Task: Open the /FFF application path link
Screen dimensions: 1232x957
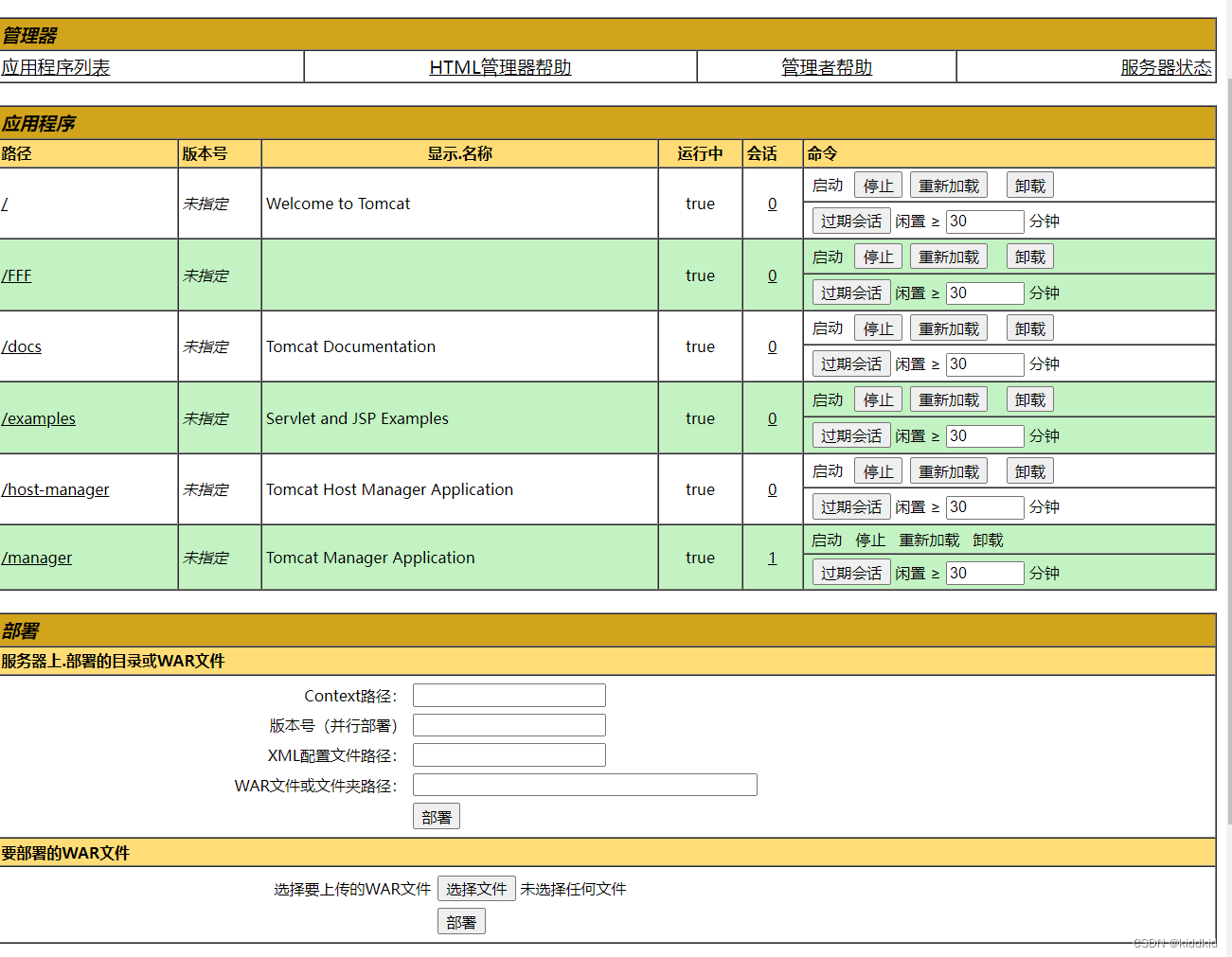Action: (16, 275)
